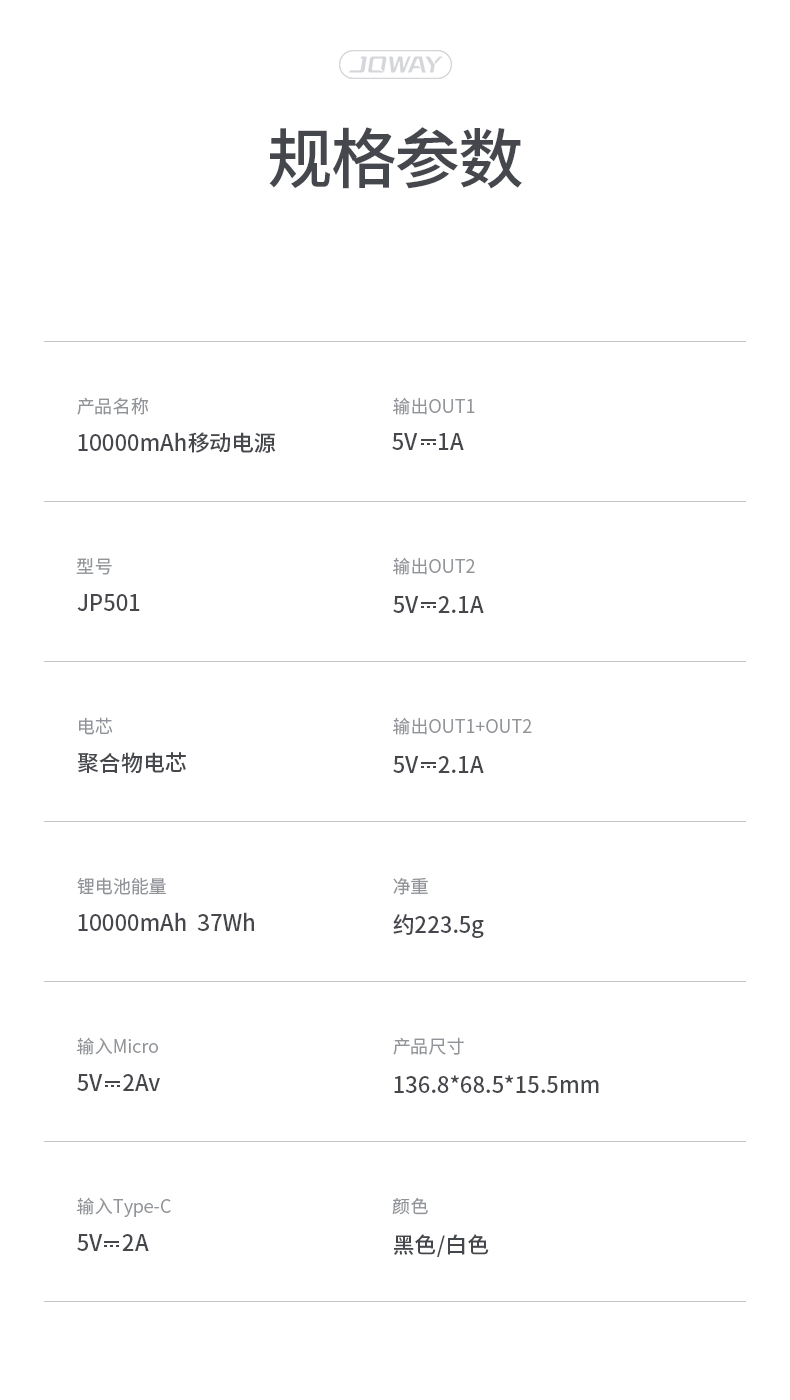Viewport: 790px width, 1400px height.
Task: Select the 5V 1A output value
Action: pos(428,442)
